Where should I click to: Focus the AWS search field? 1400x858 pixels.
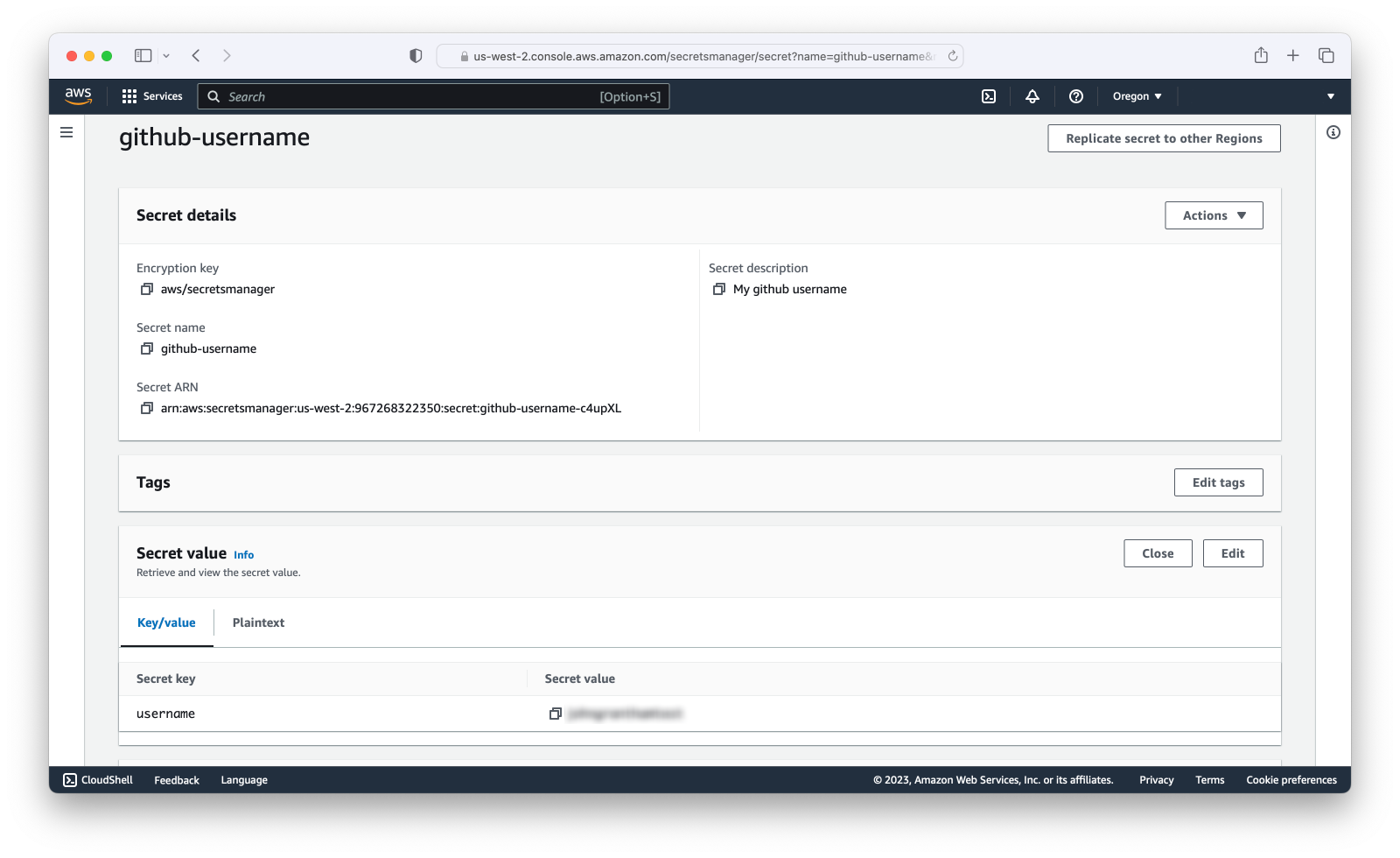434,96
